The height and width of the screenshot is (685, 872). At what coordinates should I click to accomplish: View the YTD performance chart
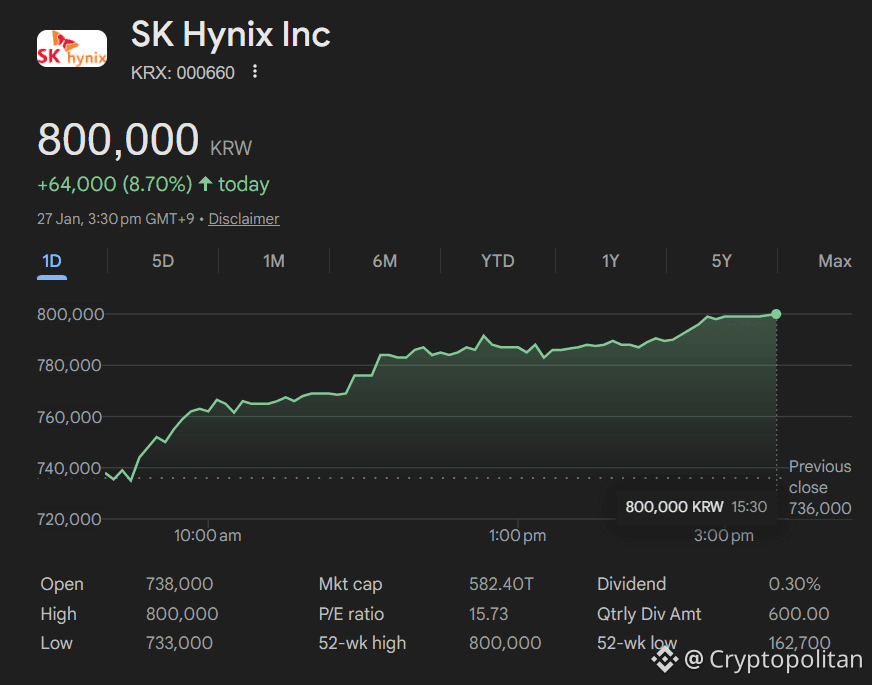point(497,260)
